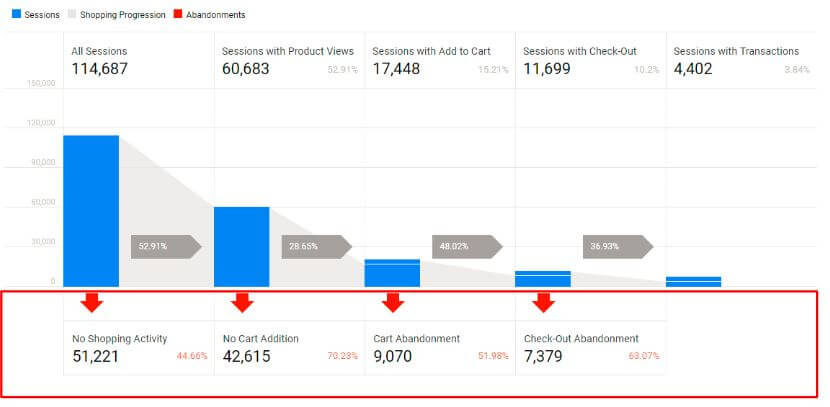This screenshot has height=407, width=830.
Task: Select Sessions with Check-Out header
Action: click(x=590, y=61)
